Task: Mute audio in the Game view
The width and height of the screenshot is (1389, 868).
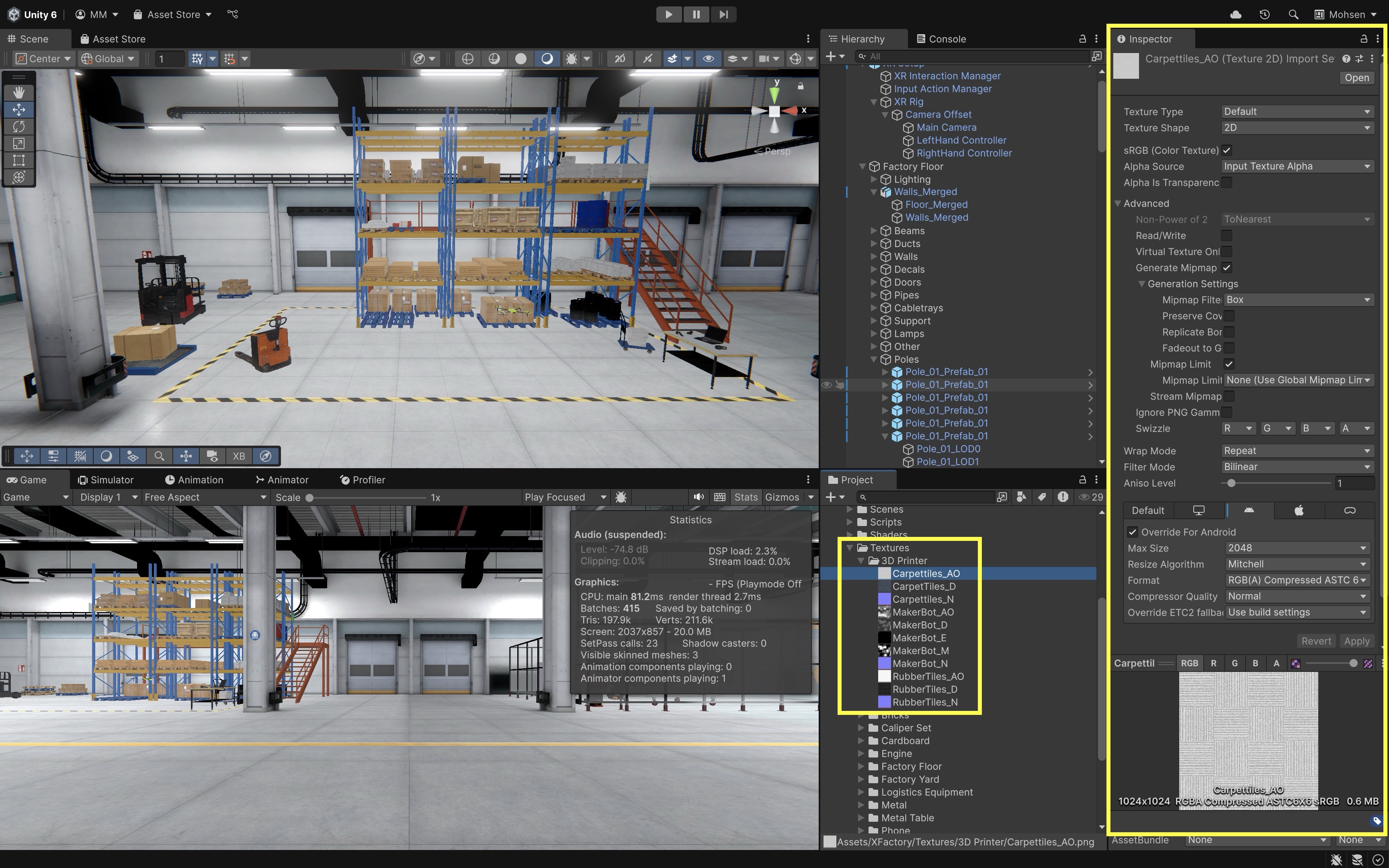Action: coord(698,497)
